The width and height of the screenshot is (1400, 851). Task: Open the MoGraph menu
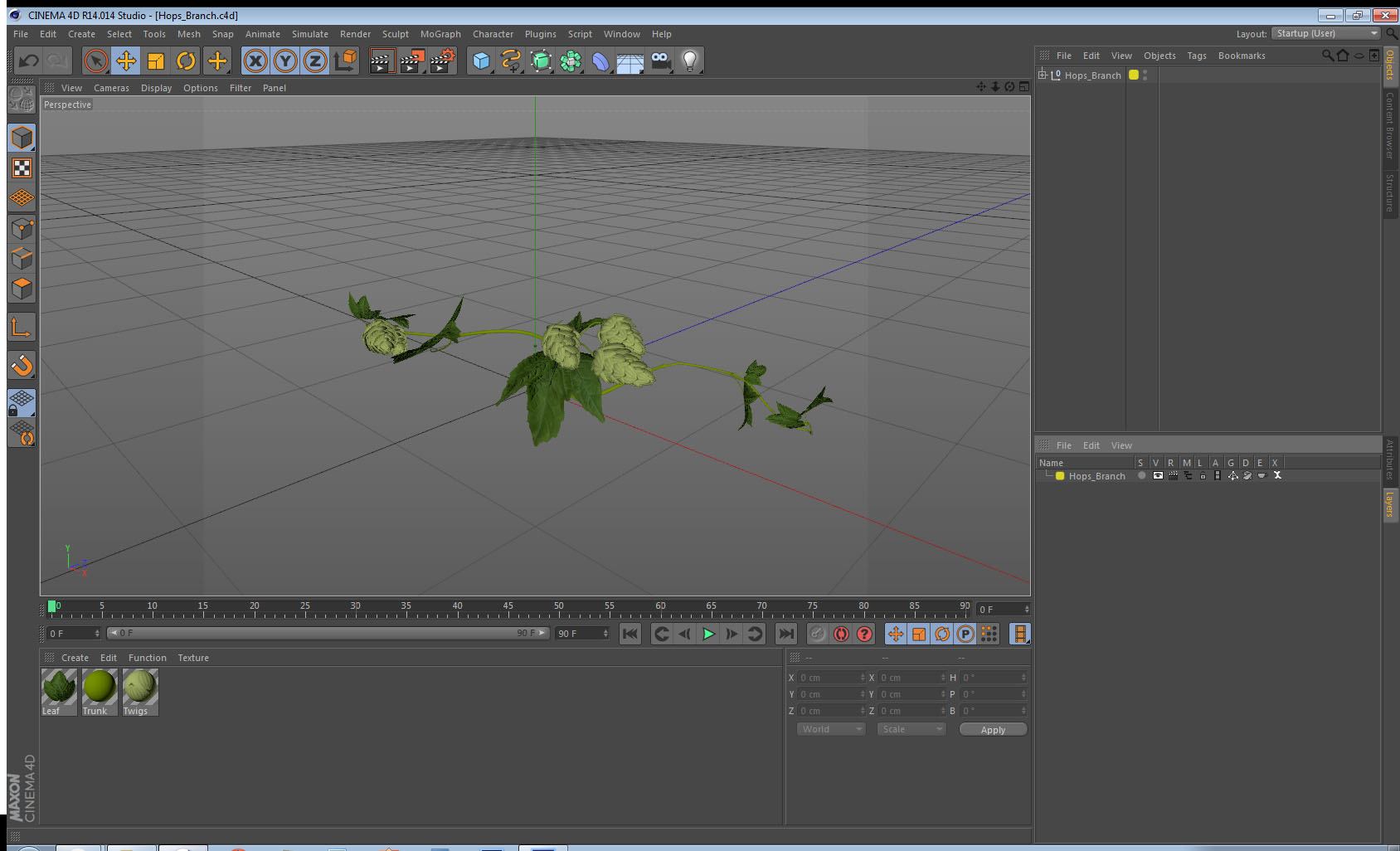pos(440,34)
